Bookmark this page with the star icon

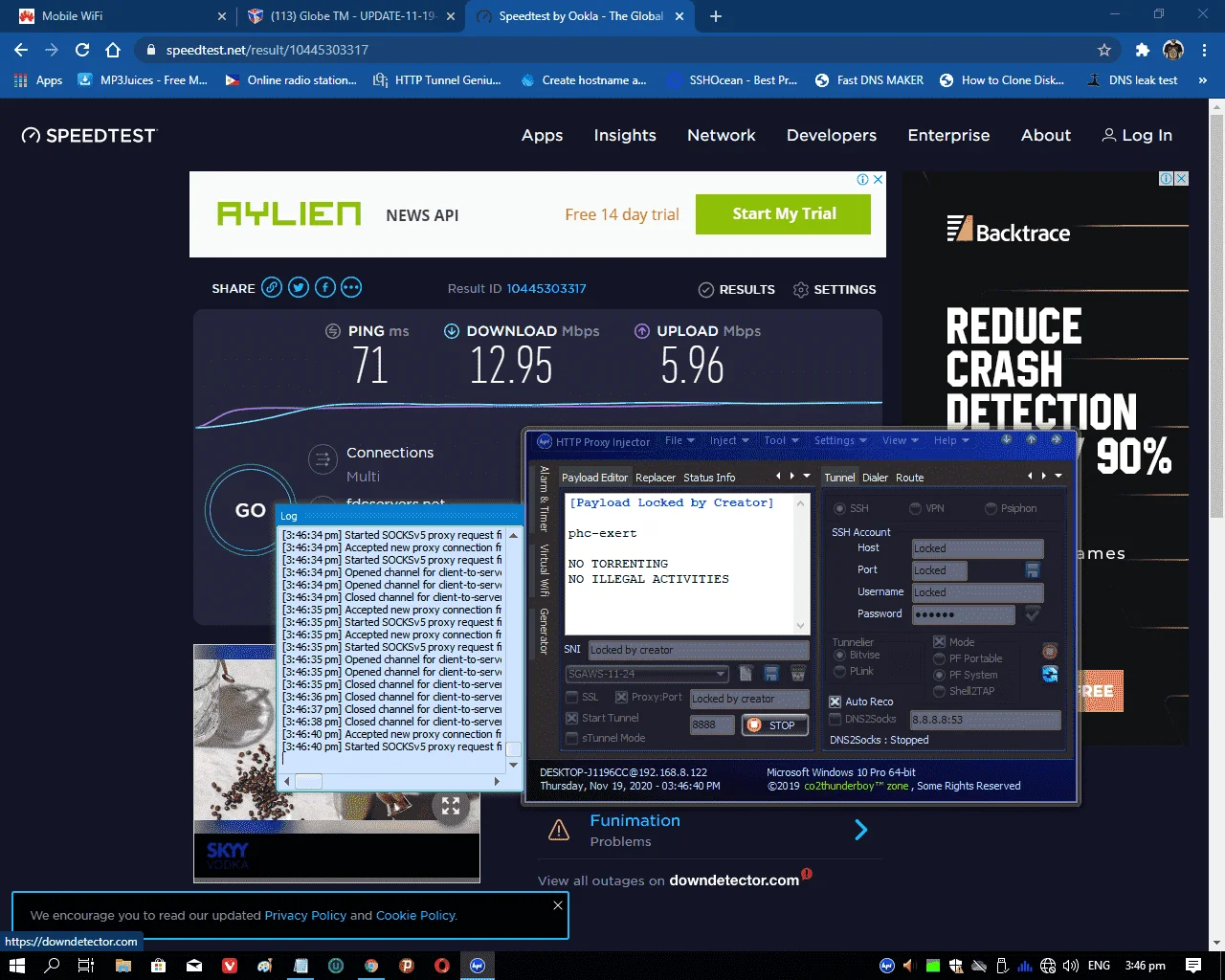[1104, 50]
